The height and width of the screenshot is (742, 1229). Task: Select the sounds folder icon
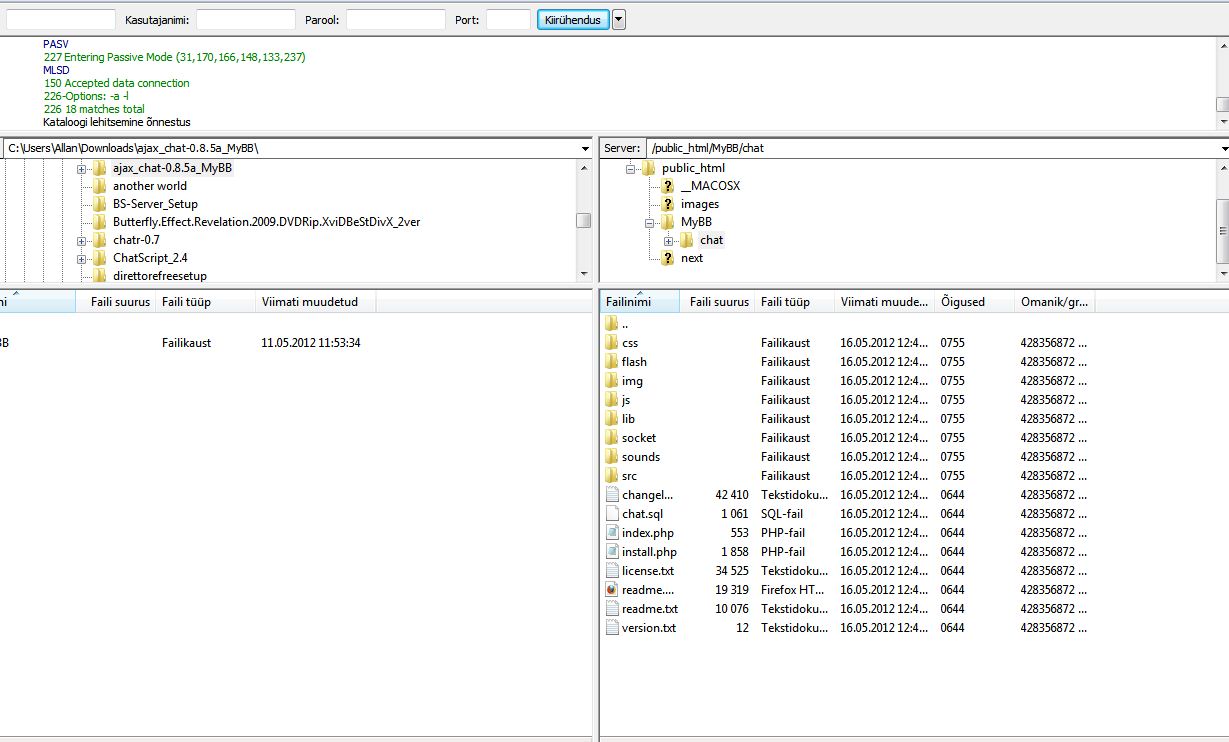pos(613,457)
